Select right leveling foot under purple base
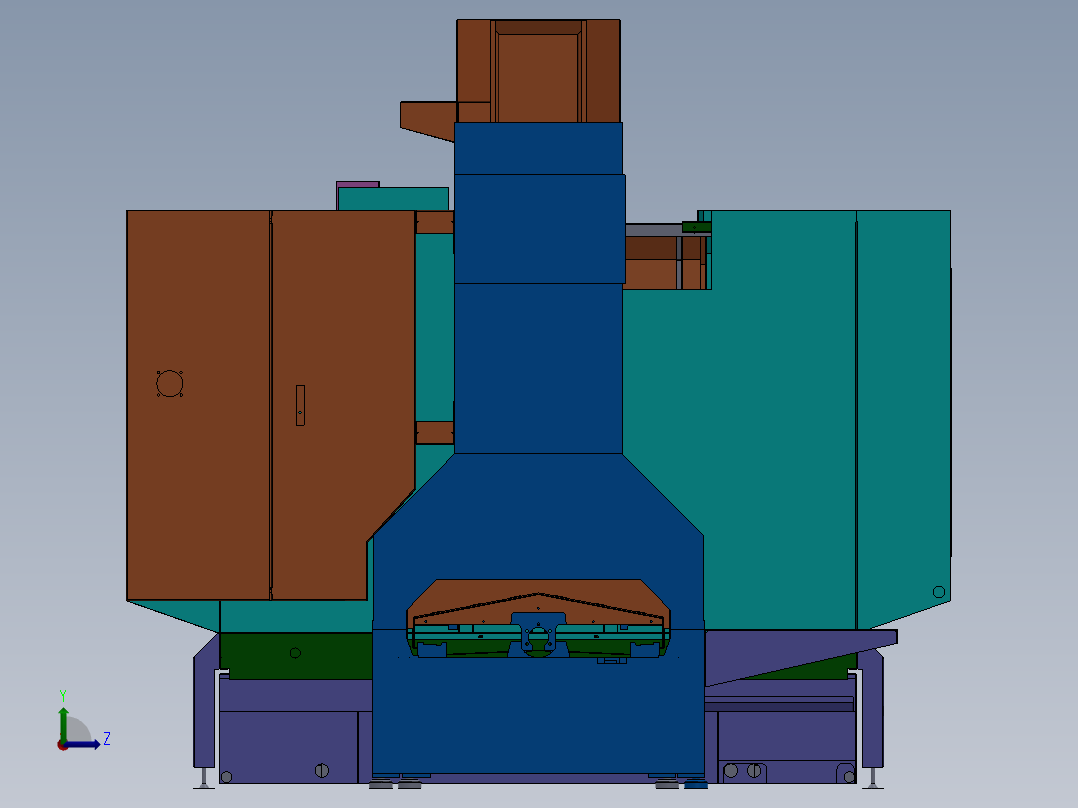Image resolution: width=1078 pixels, height=808 pixels. click(x=873, y=779)
